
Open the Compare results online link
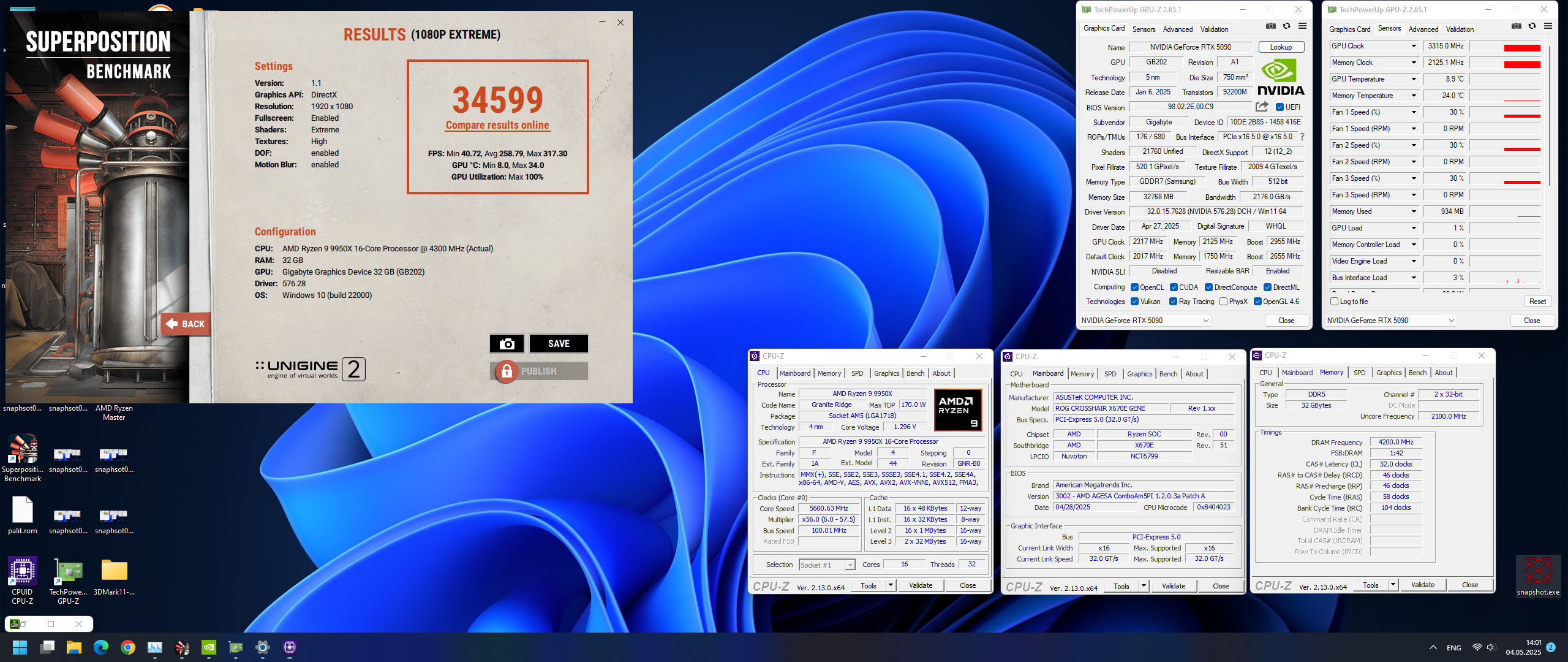pos(497,125)
